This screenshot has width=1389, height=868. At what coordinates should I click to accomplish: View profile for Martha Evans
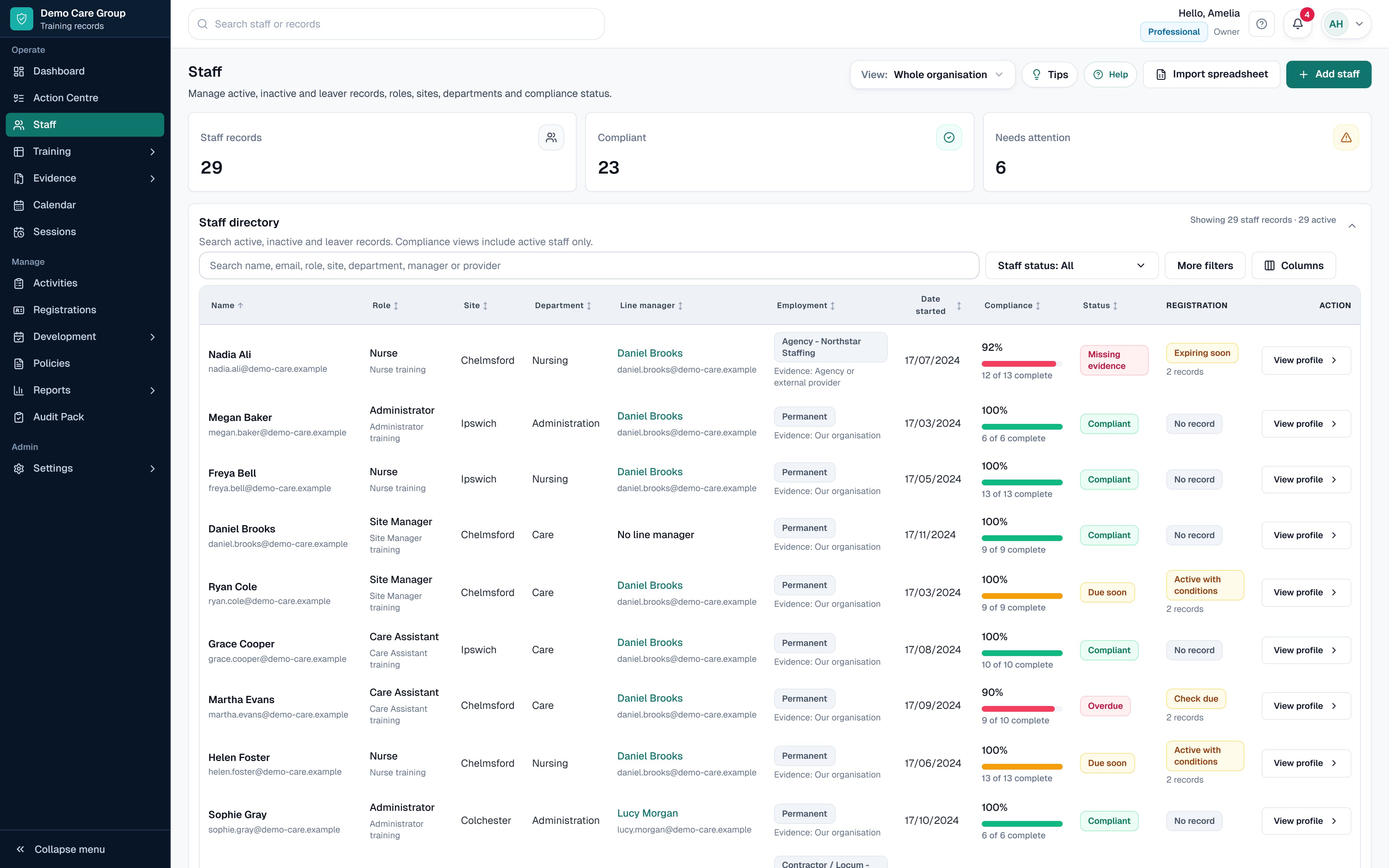(1306, 706)
